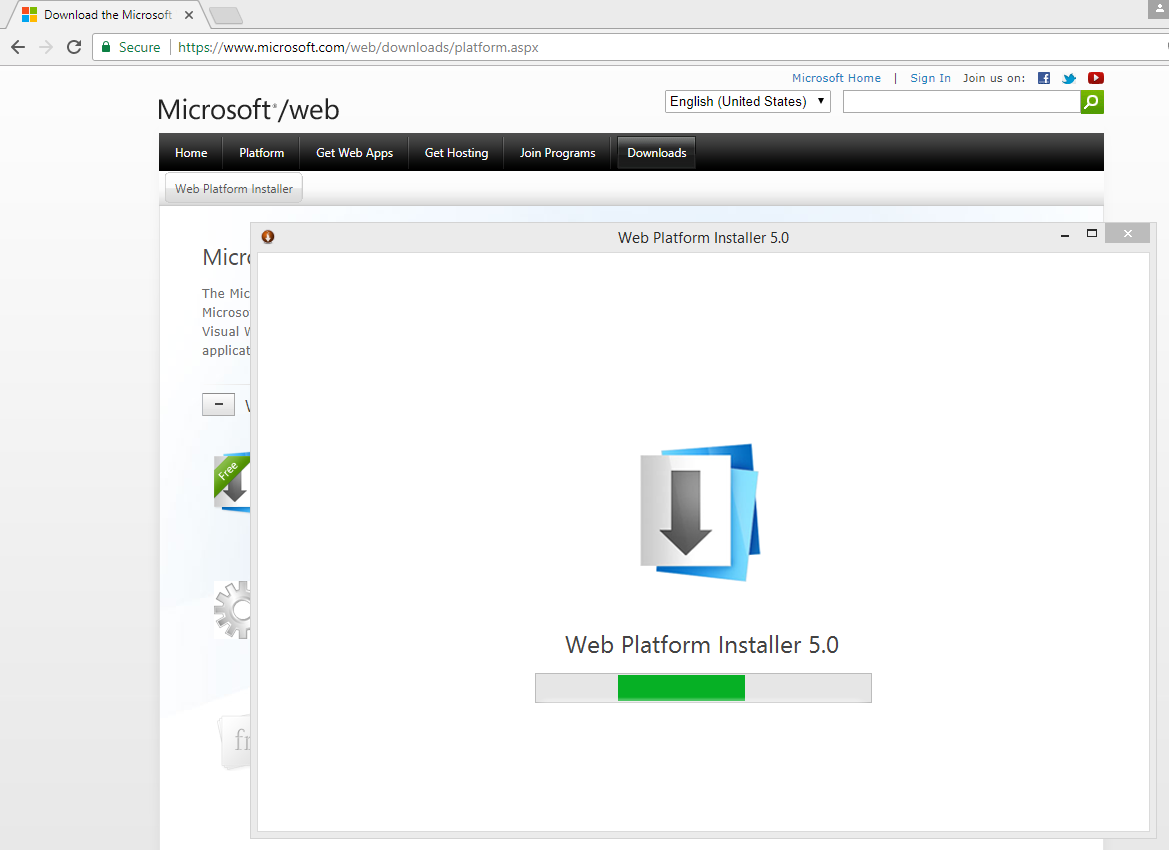Image resolution: width=1169 pixels, height=850 pixels.
Task: Click the green installer progress bar
Action: click(x=703, y=687)
